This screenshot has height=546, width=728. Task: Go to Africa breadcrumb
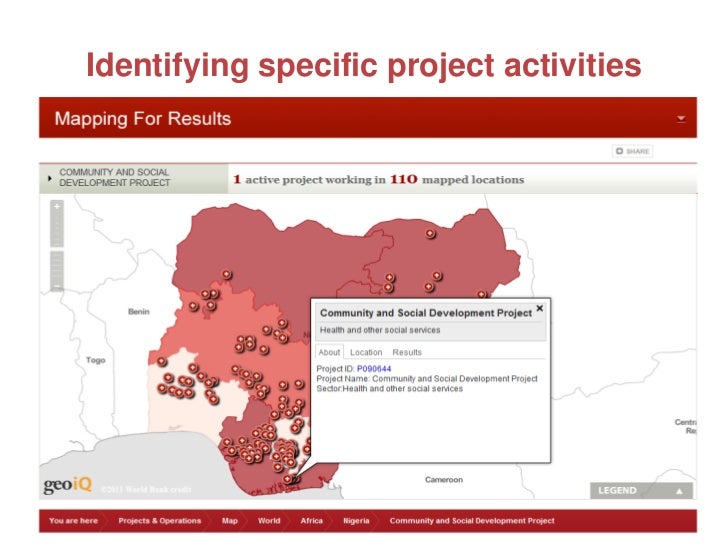[312, 521]
